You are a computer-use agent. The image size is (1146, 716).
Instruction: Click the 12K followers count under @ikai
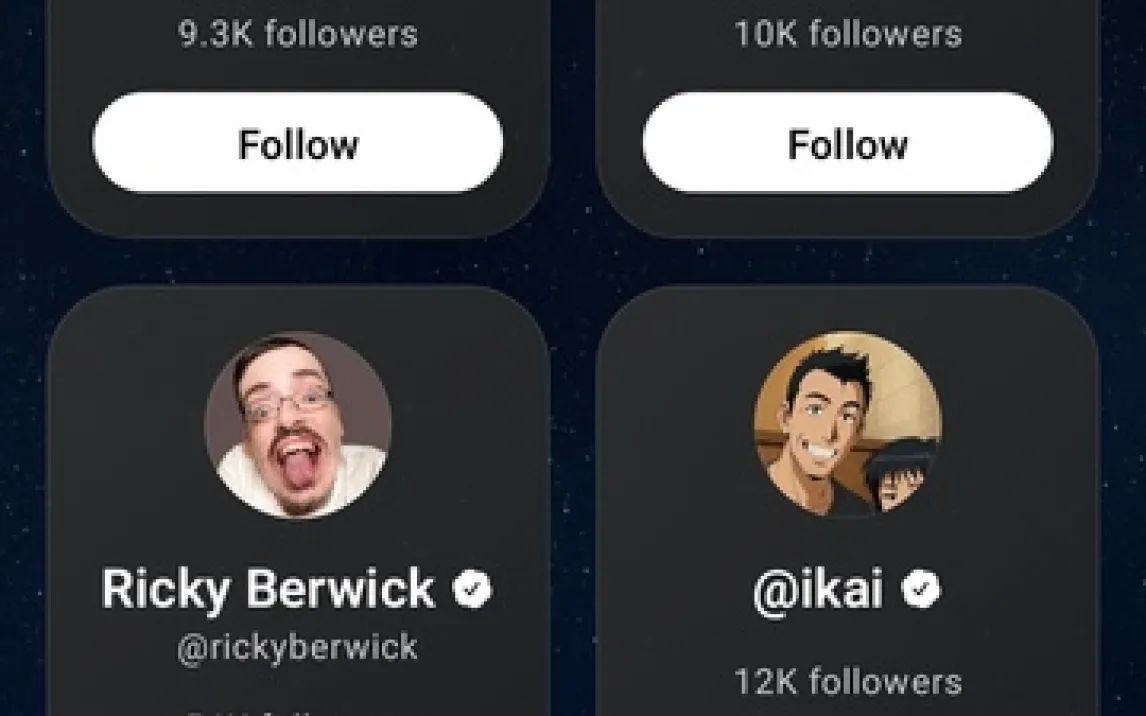848,682
